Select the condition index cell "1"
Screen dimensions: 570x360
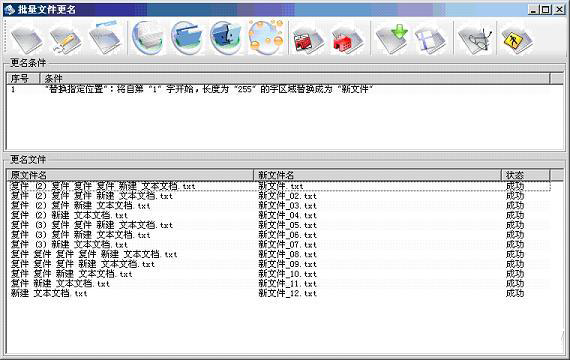point(13,89)
